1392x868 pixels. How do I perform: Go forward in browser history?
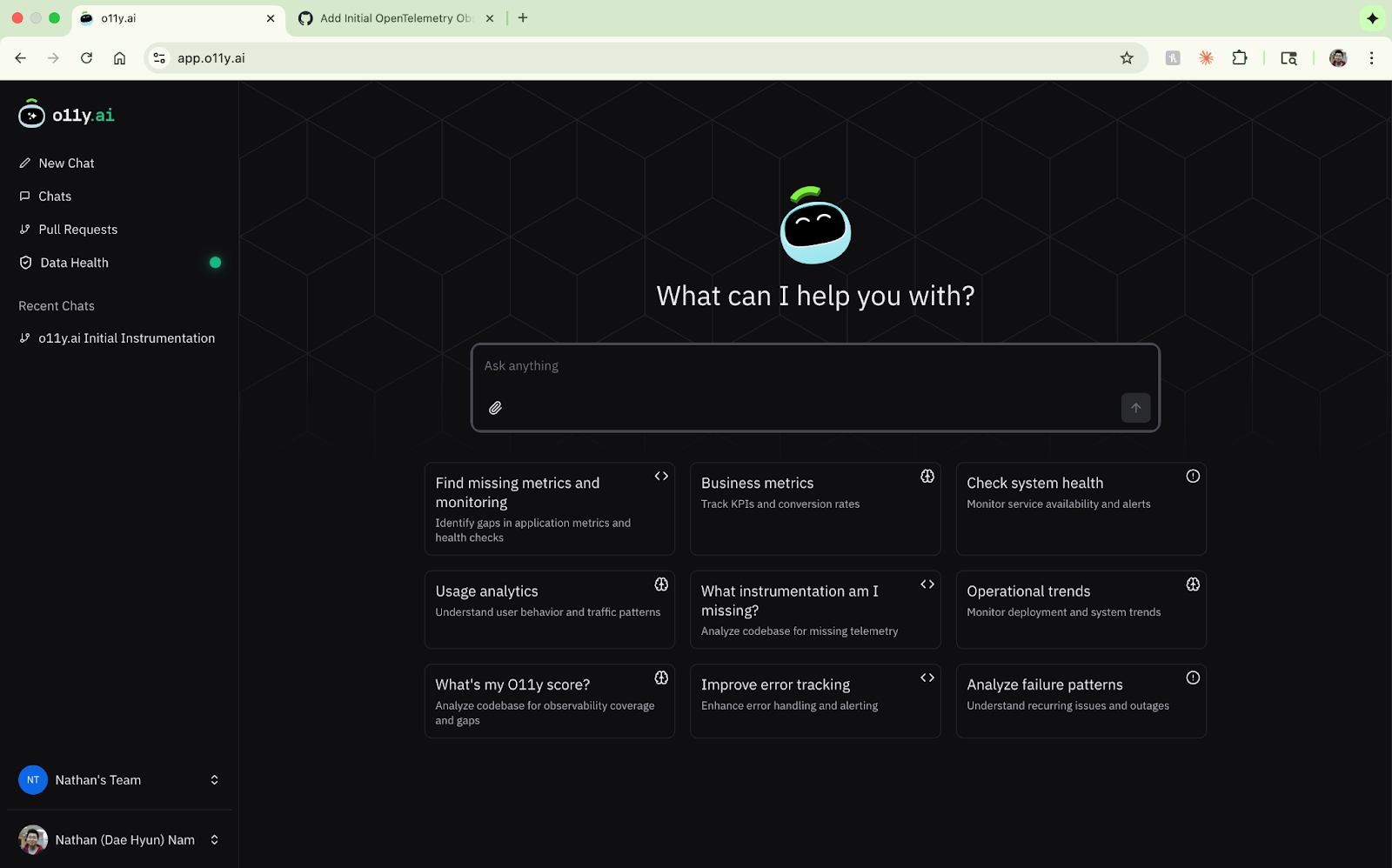[54, 58]
